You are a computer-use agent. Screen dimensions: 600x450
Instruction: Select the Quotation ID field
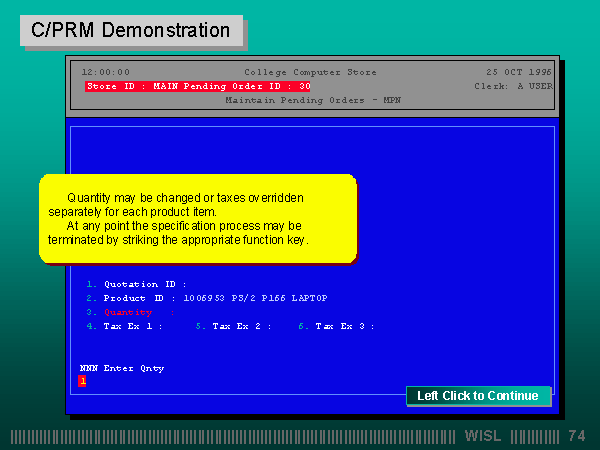137,284
